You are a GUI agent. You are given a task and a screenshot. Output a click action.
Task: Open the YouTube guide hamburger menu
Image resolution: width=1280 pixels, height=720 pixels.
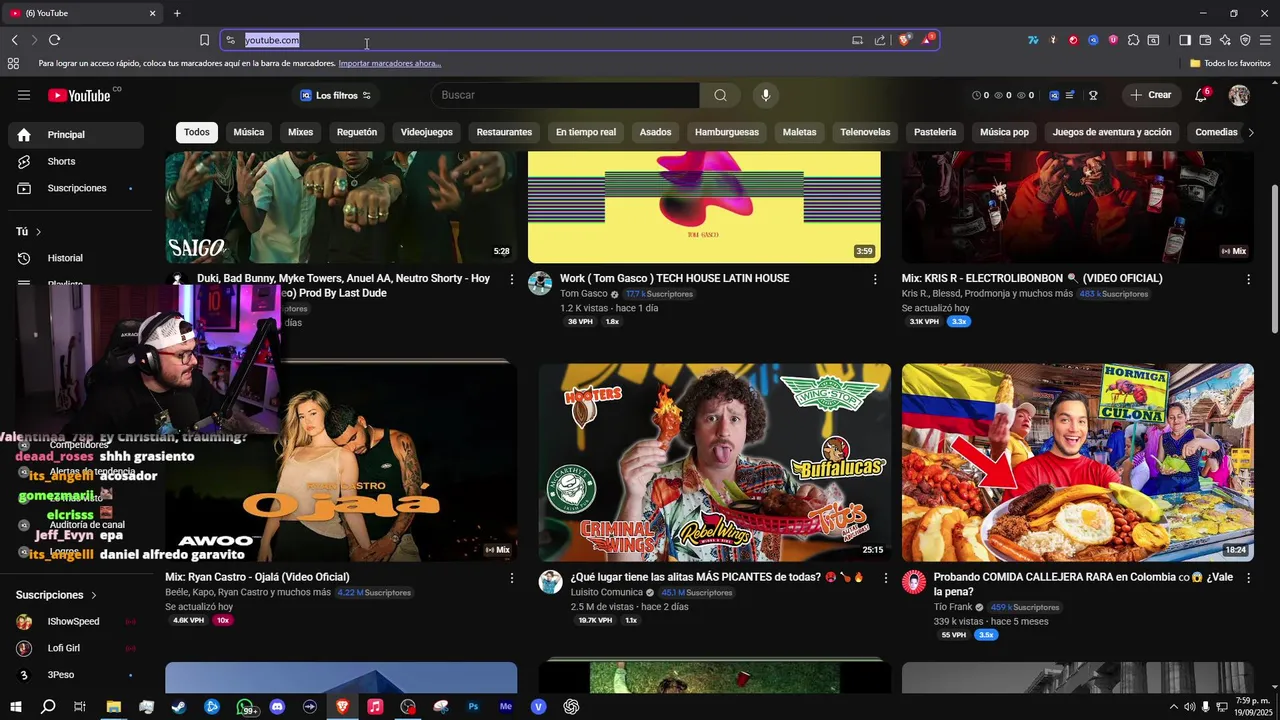24,95
